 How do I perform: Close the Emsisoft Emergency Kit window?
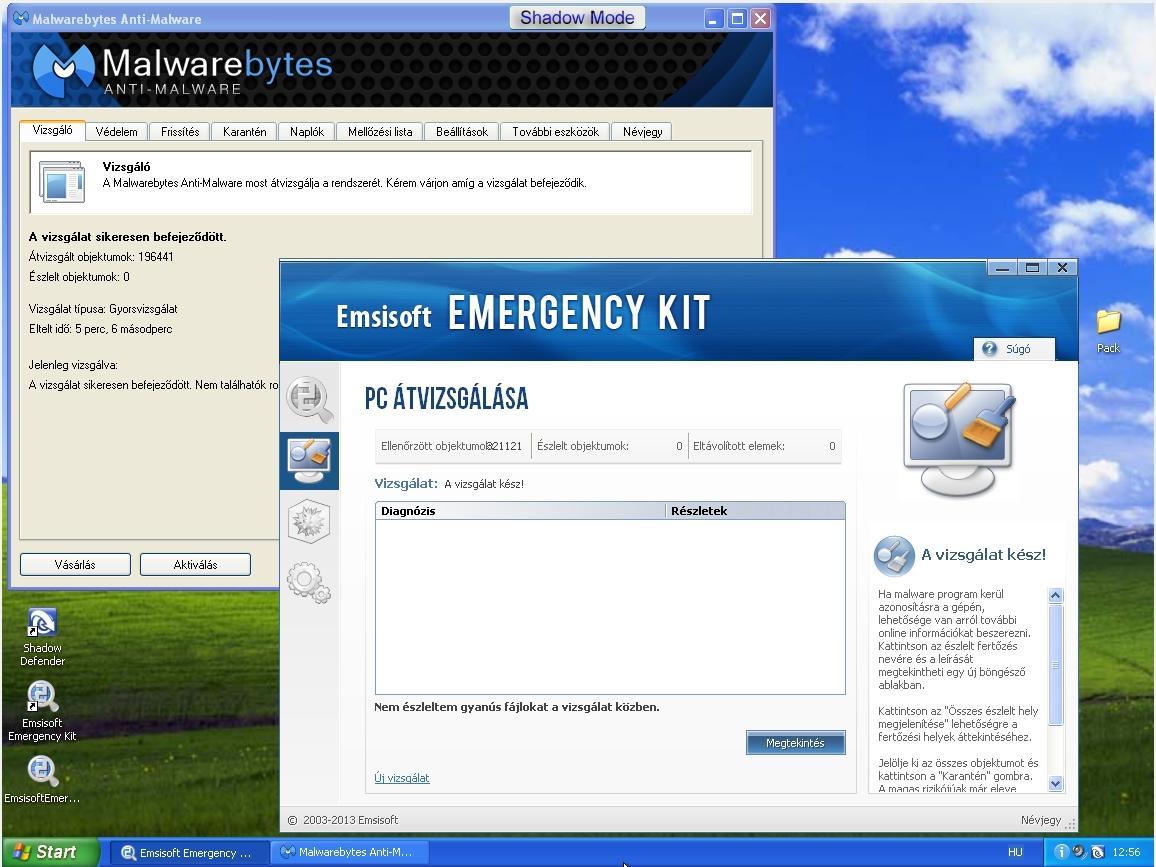1062,268
